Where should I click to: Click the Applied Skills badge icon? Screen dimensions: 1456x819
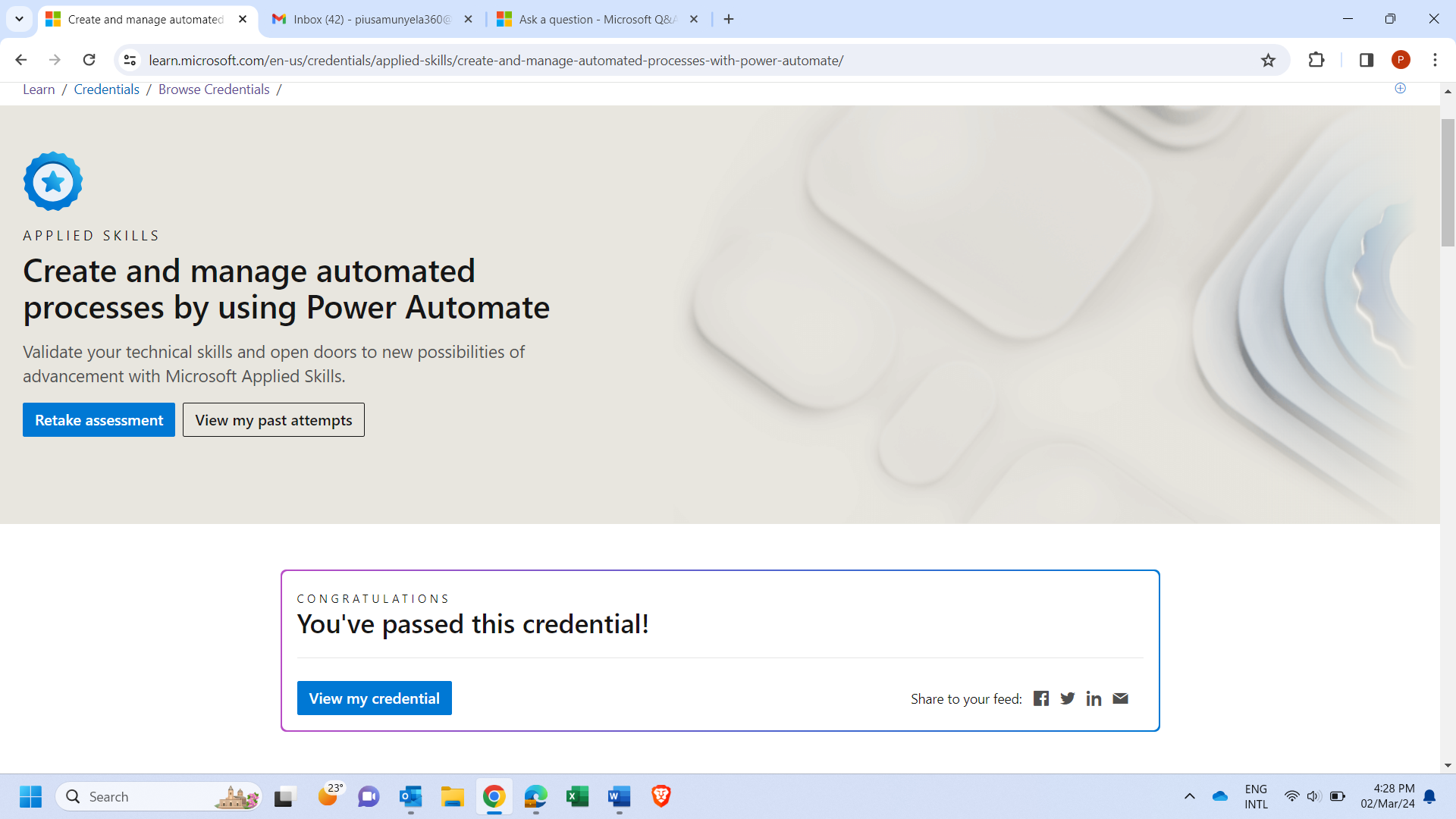[53, 181]
